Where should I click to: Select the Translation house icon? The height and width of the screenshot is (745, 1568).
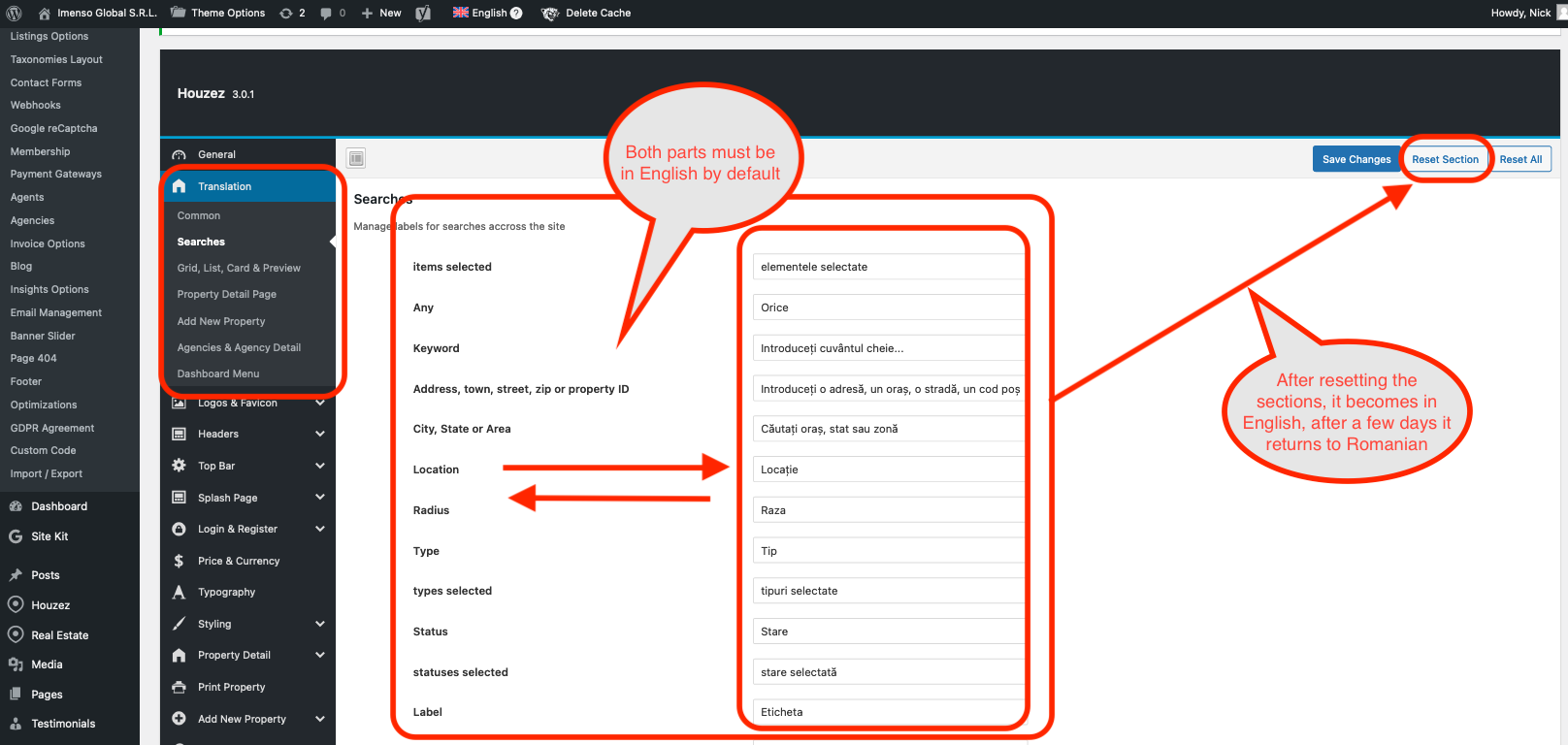point(179,186)
